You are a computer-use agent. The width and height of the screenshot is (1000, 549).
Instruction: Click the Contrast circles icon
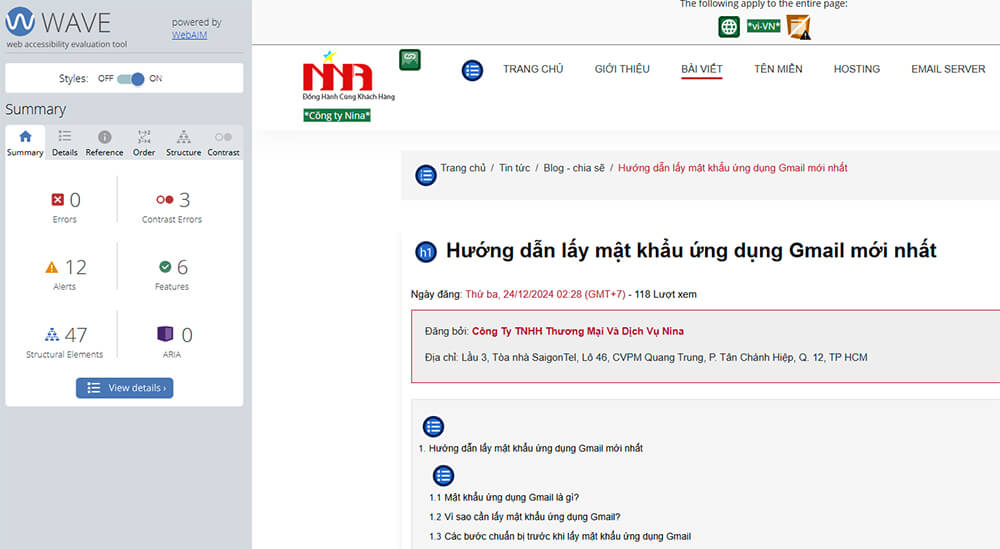[x=223, y=136]
